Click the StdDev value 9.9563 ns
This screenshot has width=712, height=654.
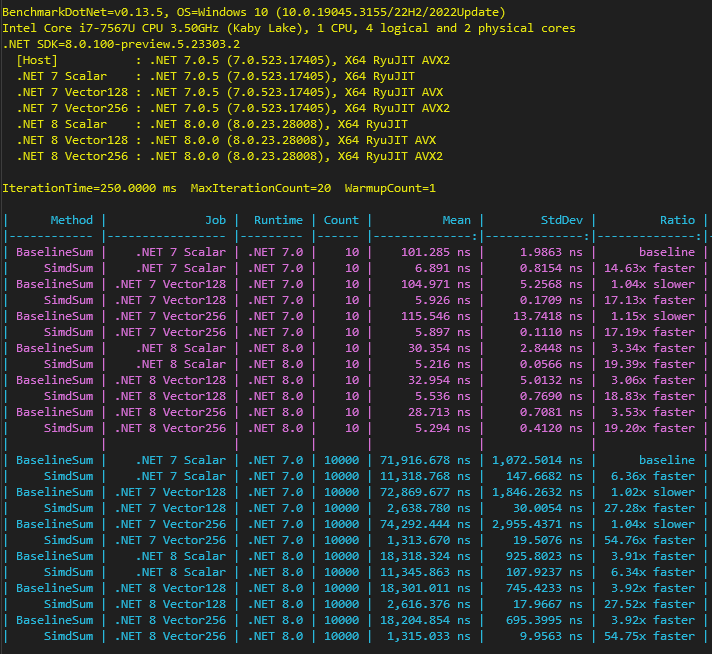[551, 636]
